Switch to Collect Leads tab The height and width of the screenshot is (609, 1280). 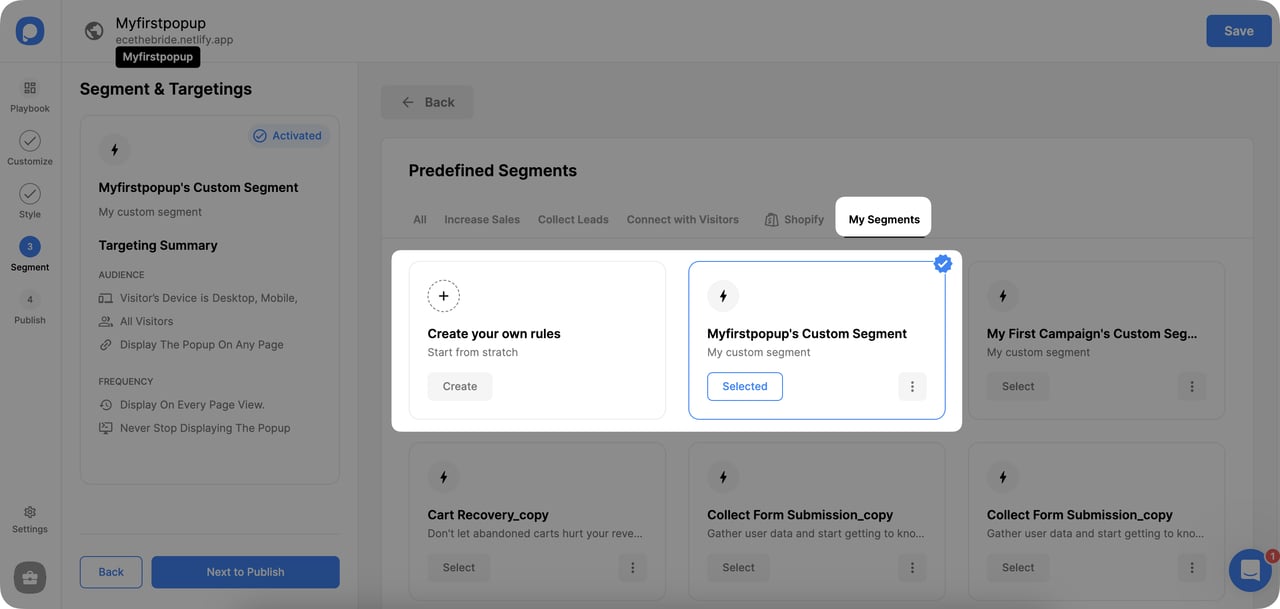point(573,219)
